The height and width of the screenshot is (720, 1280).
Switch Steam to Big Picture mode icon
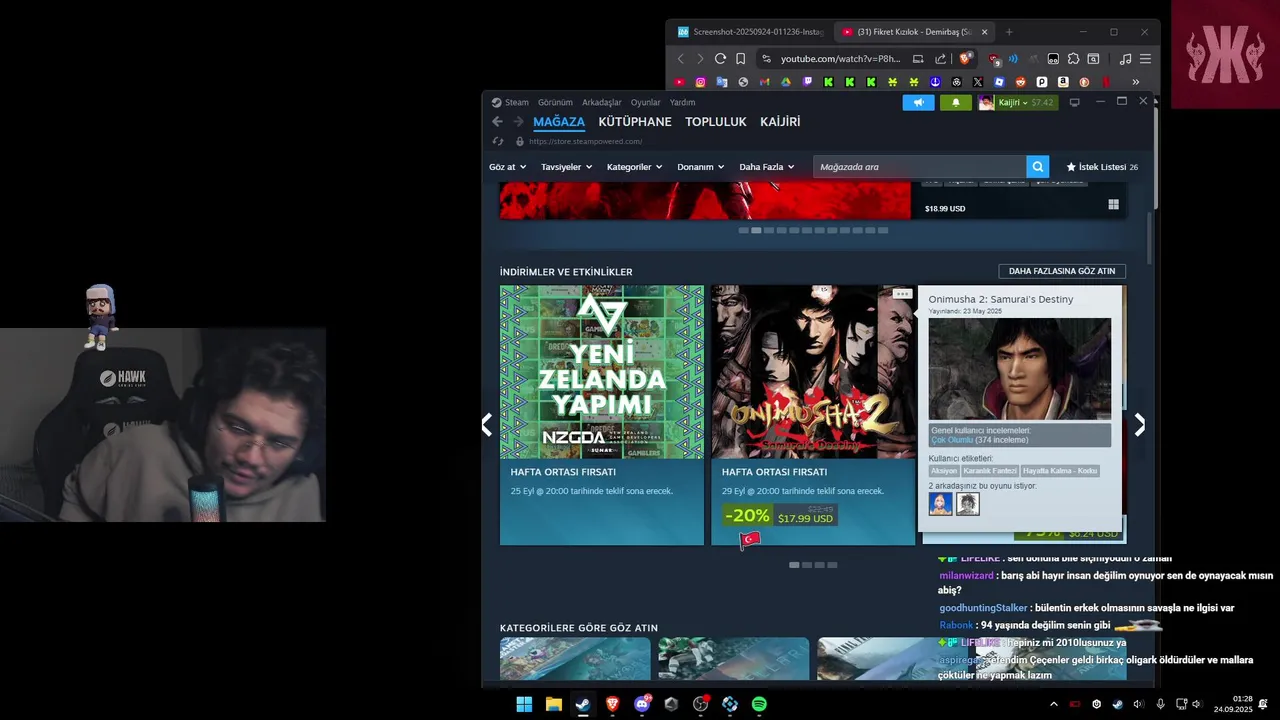coord(1075,102)
